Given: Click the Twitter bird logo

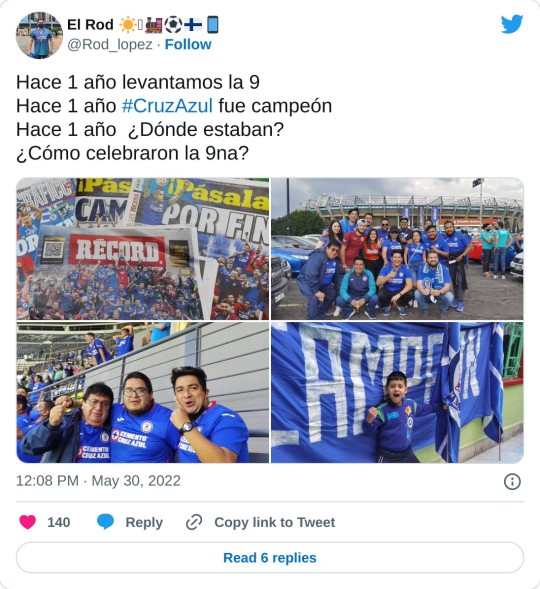Looking at the screenshot, I should (x=511, y=24).
